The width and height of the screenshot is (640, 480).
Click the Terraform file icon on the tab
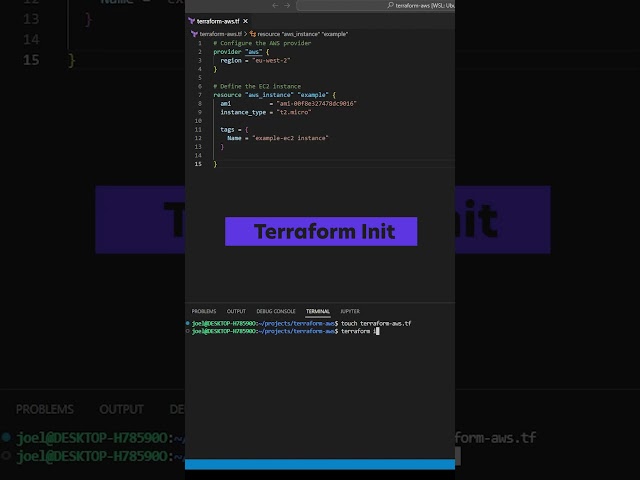coord(191,21)
